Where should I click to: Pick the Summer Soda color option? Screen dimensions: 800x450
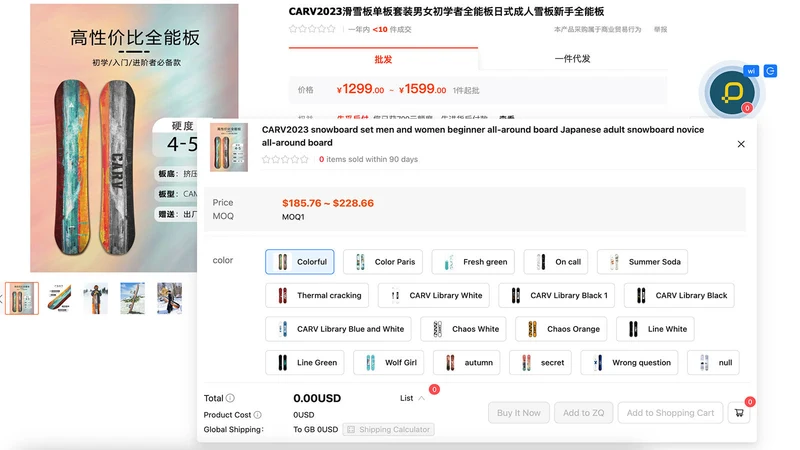(x=642, y=262)
